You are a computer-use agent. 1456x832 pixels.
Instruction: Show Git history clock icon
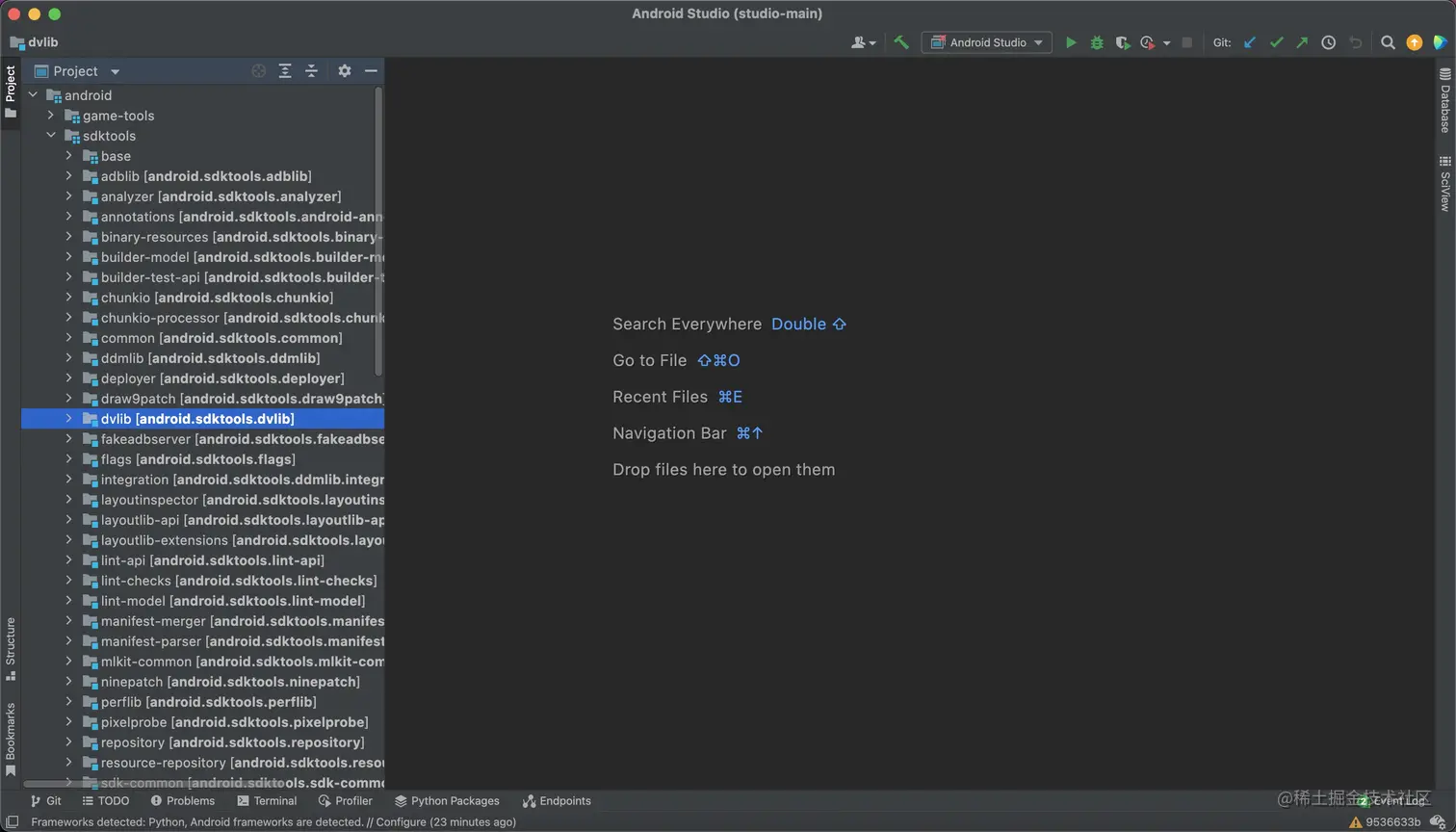pyautogui.click(x=1328, y=42)
